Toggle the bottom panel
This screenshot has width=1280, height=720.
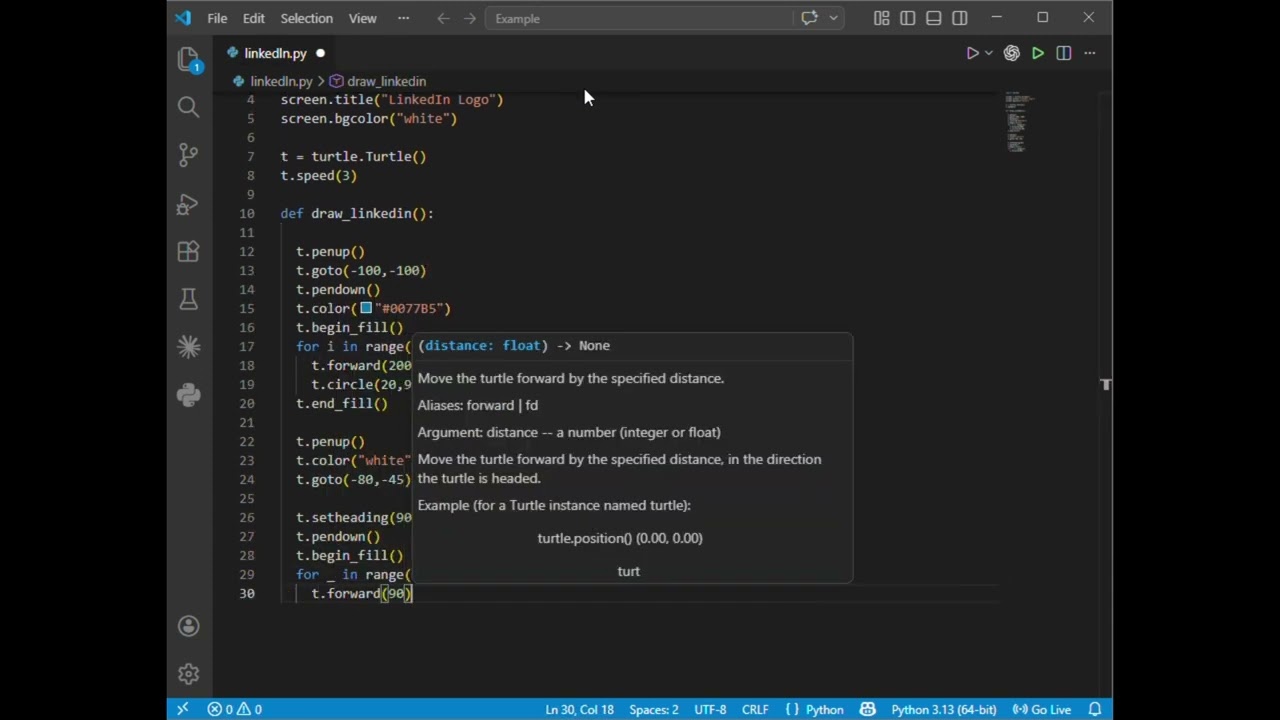pos(933,18)
